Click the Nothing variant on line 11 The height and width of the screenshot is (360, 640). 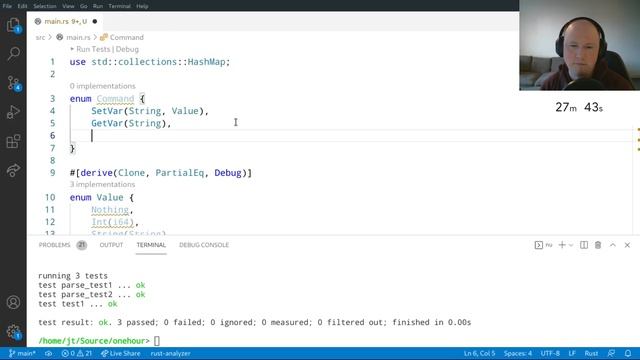tap(110, 210)
